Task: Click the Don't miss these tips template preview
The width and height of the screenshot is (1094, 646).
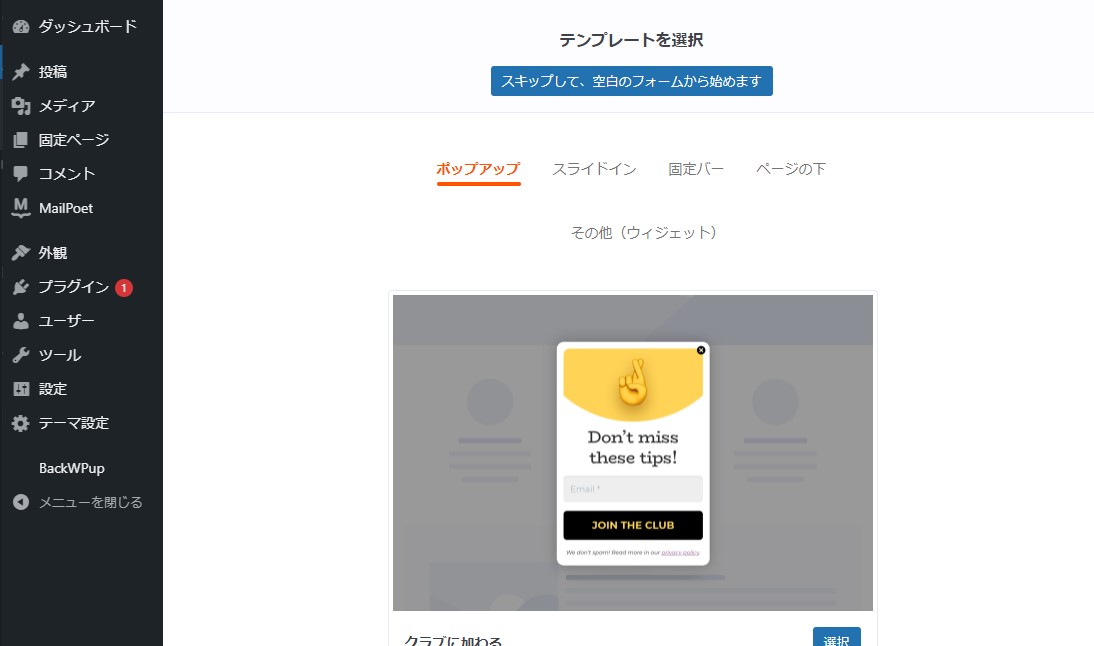Action: click(632, 452)
